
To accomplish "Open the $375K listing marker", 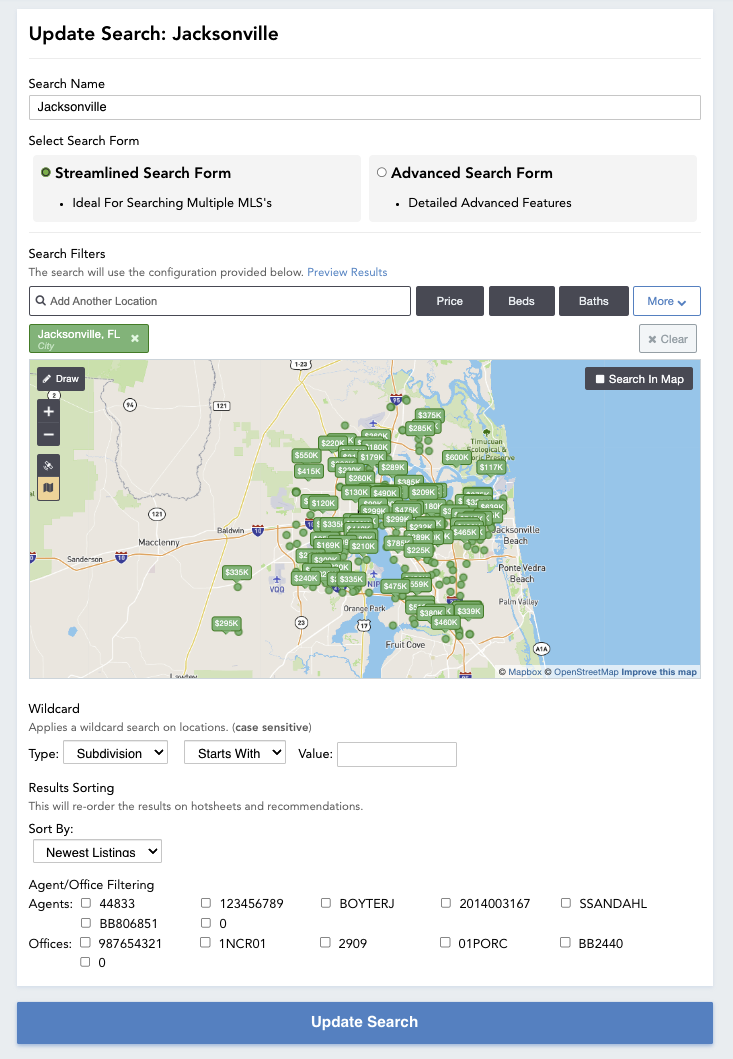I will tap(429, 415).
